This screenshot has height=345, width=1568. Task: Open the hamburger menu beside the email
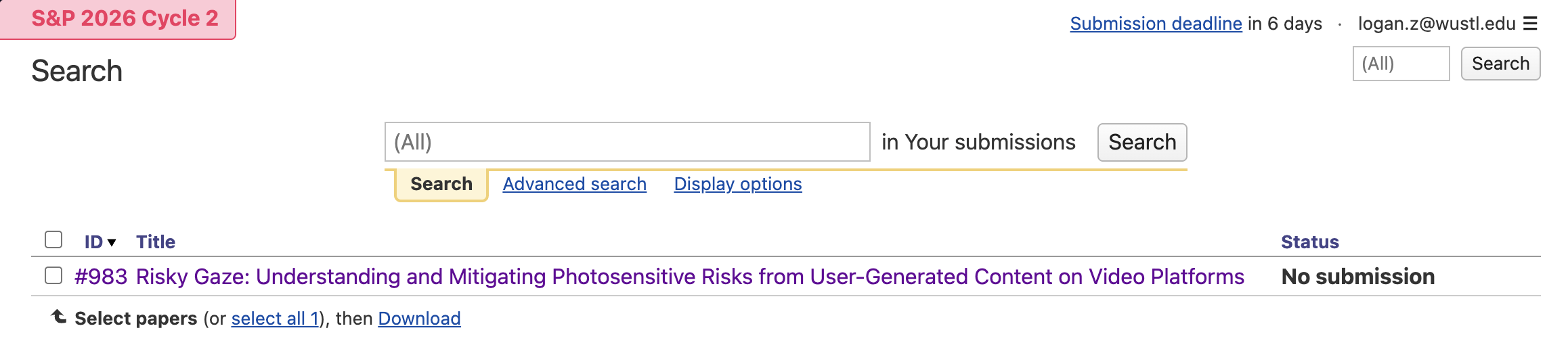pos(1530,24)
